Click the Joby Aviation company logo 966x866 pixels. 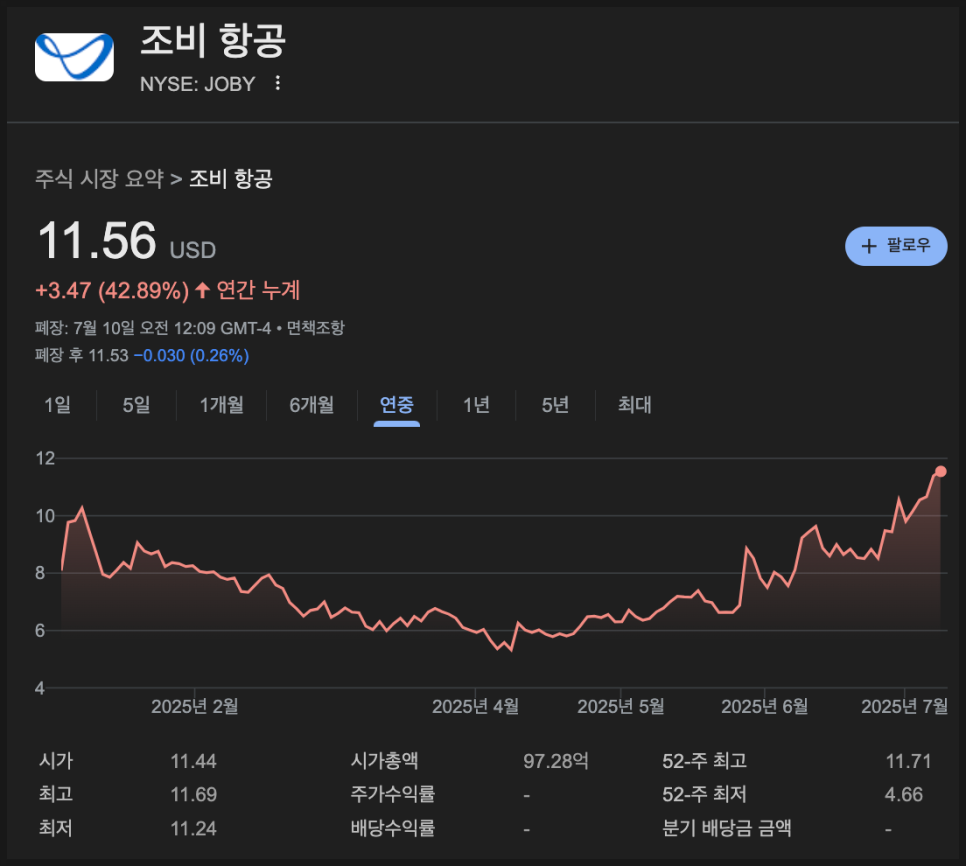[x=72, y=57]
